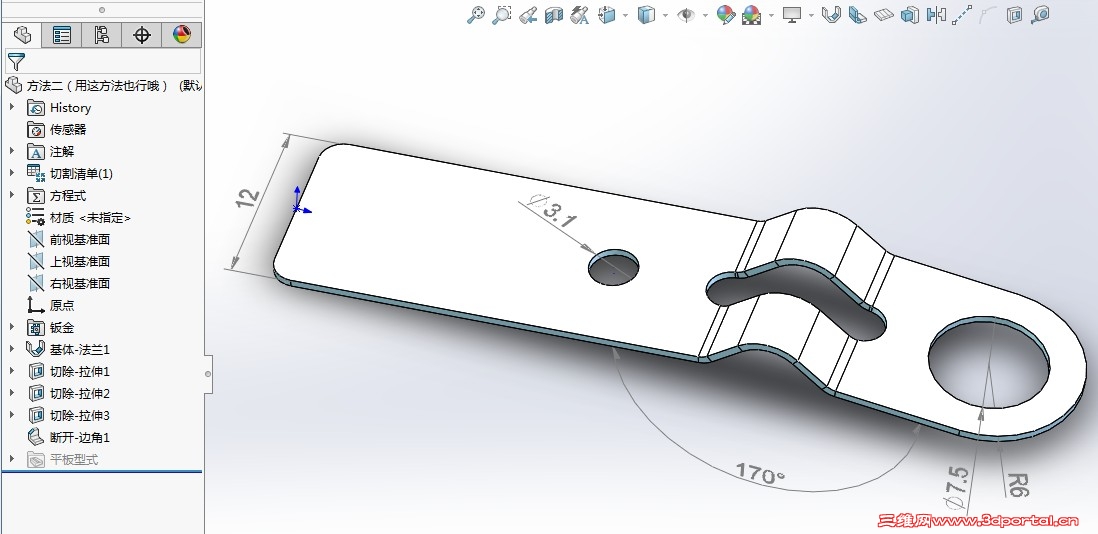Open the Measure tool
This screenshot has width=1098, height=534.
1041,14
